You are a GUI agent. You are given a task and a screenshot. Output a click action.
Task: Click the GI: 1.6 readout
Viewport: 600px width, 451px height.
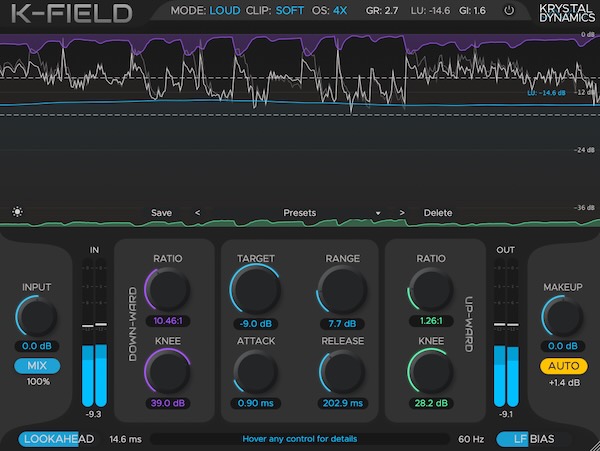click(x=473, y=10)
